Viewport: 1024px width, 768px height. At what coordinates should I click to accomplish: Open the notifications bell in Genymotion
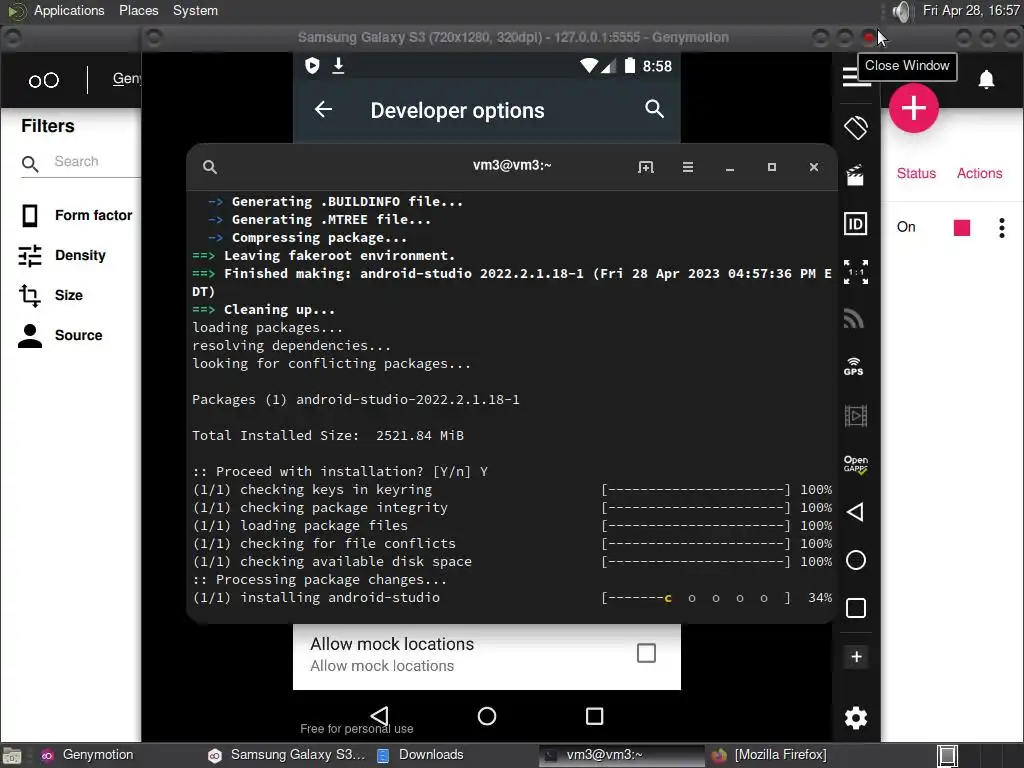(x=986, y=80)
